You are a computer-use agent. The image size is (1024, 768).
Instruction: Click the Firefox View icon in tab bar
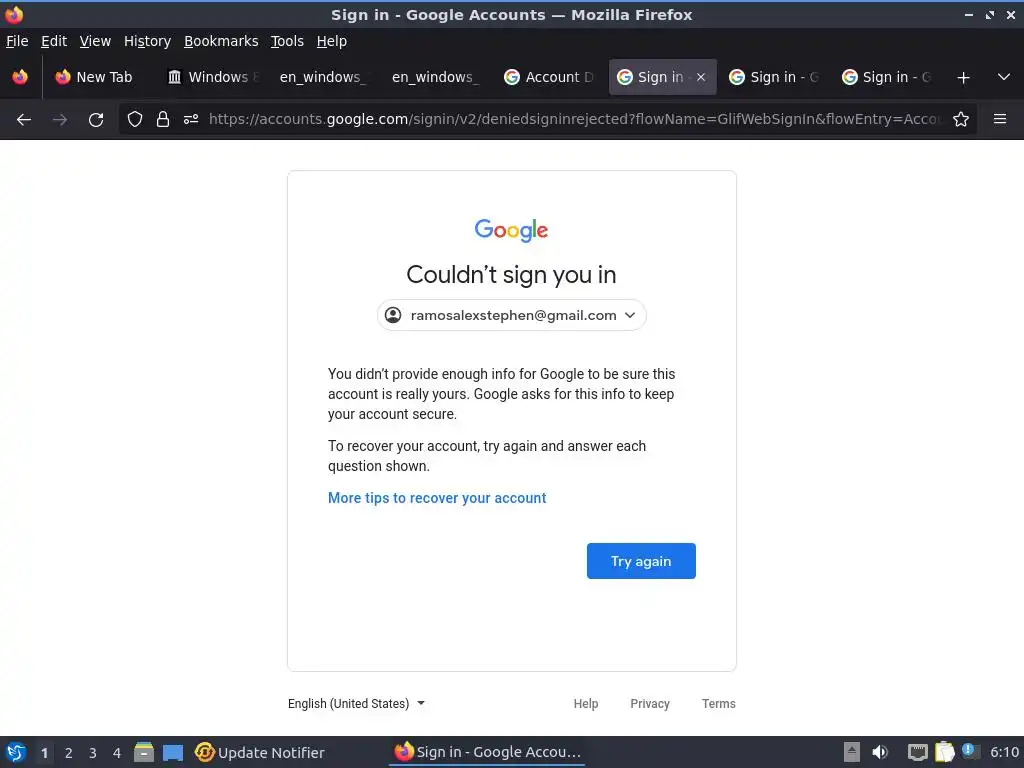point(20,77)
